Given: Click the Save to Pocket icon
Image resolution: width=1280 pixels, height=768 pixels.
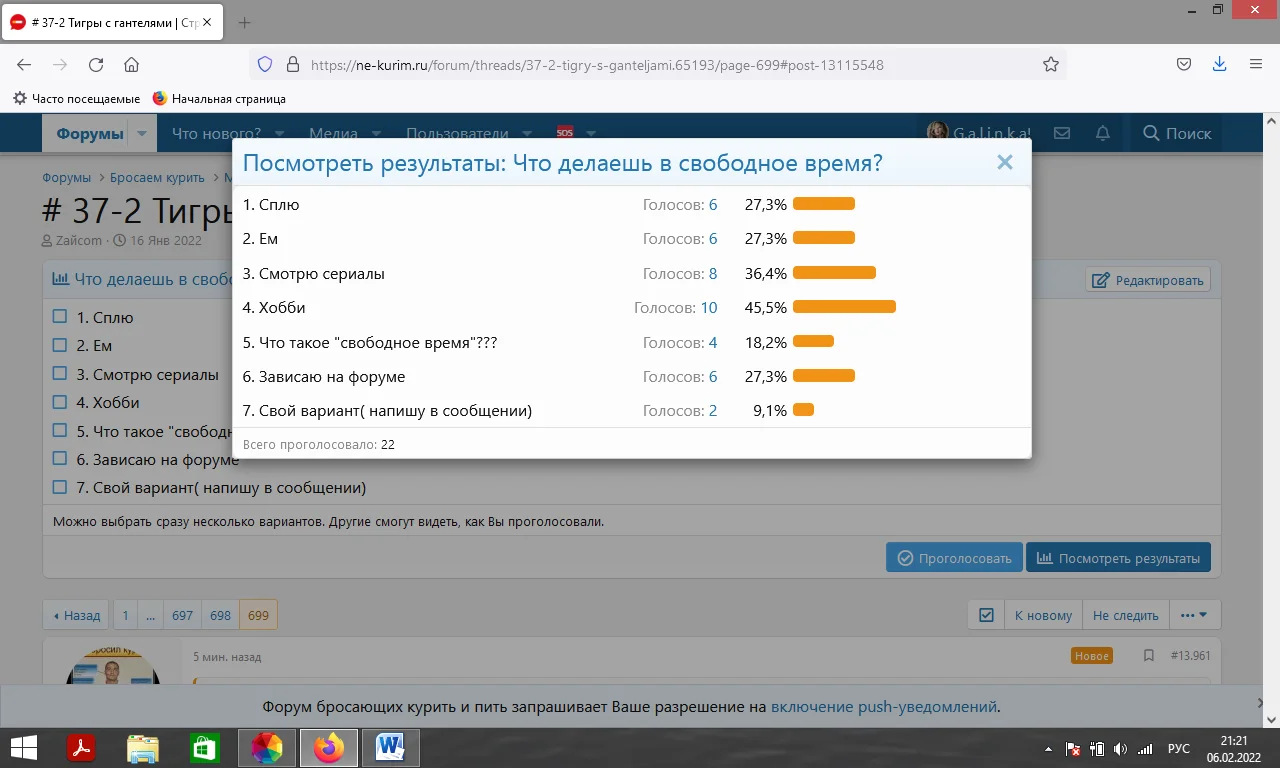Looking at the screenshot, I should point(1183,65).
